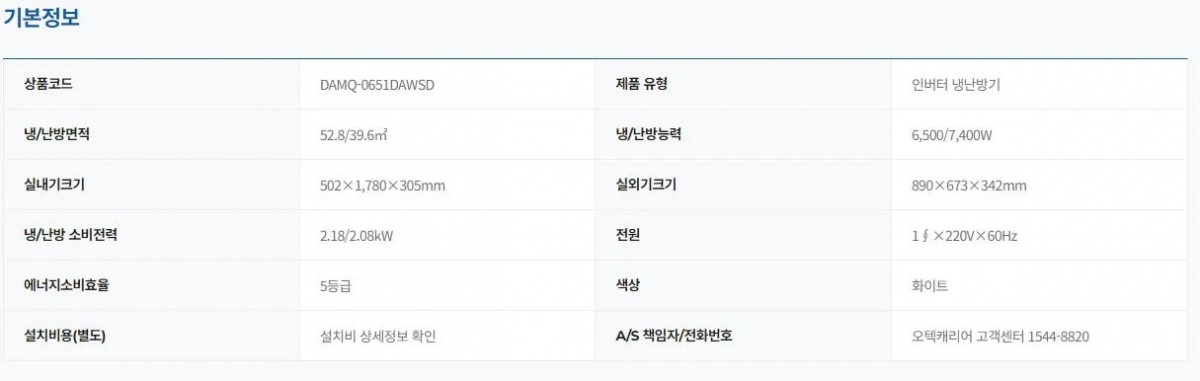Select the 제품 유형 label

tap(642, 84)
